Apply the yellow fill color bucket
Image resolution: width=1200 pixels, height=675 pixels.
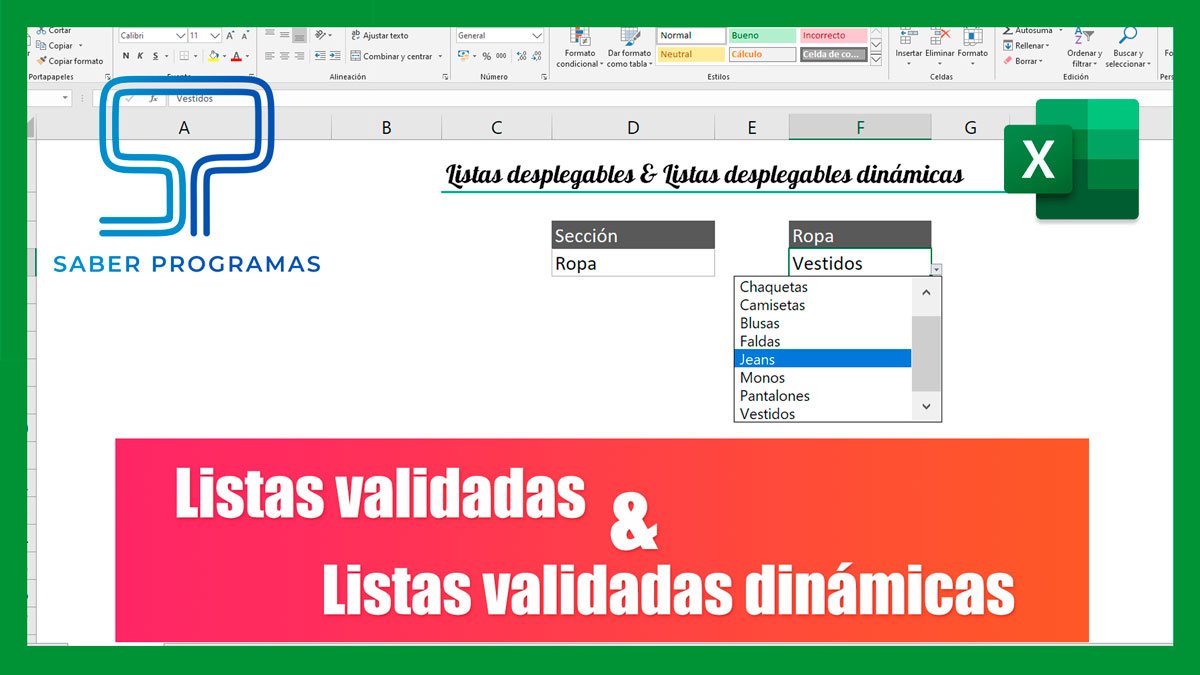(213, 56)
